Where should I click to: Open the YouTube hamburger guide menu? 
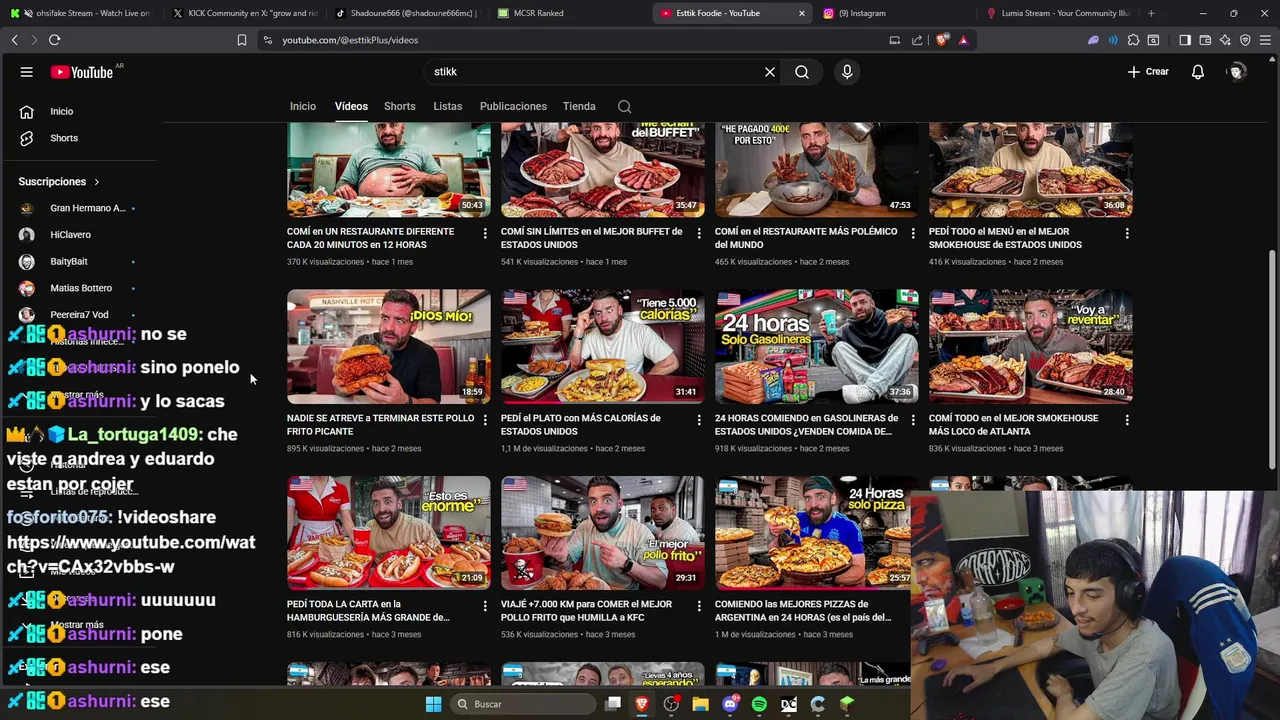(27, 72)
